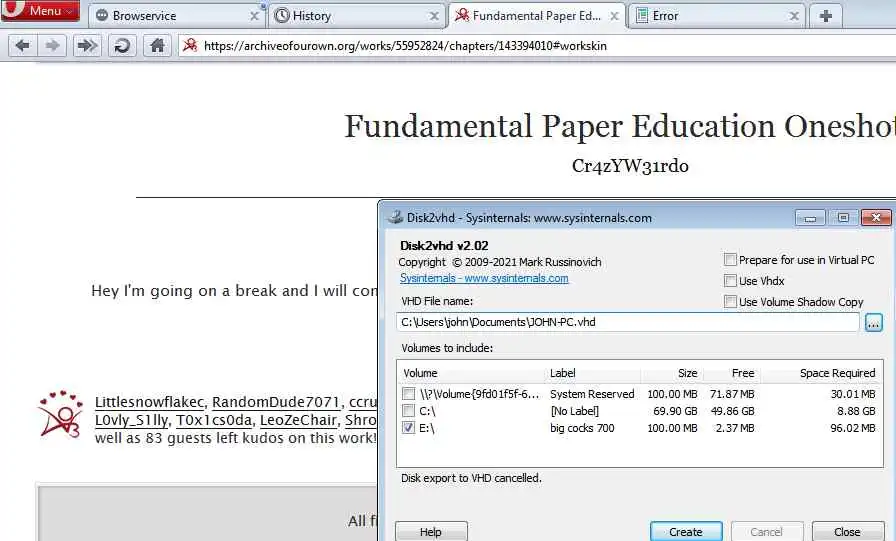This screenshot has height=541, width=896.
Task: Select '69.90 GB' size value
Action: pyautogui.click(x=675, y=411)
